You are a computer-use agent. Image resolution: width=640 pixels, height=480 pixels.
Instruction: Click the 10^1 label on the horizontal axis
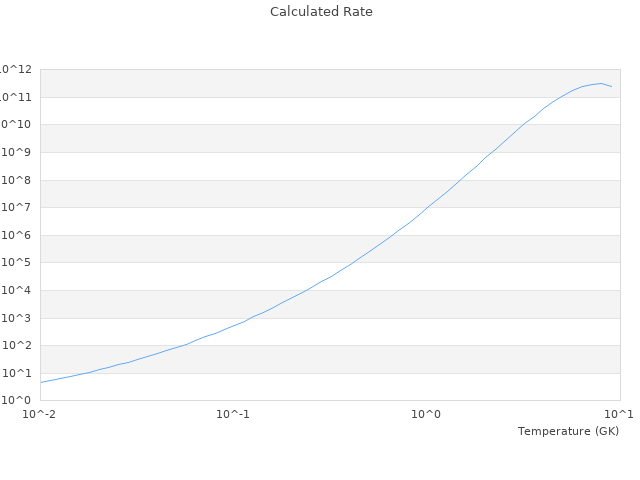point(619,414)
